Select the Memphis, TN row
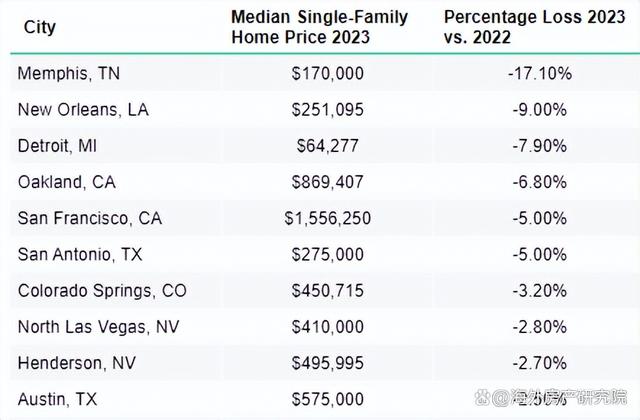Viewport: 640px width, 420px height. tap(325, 73)
